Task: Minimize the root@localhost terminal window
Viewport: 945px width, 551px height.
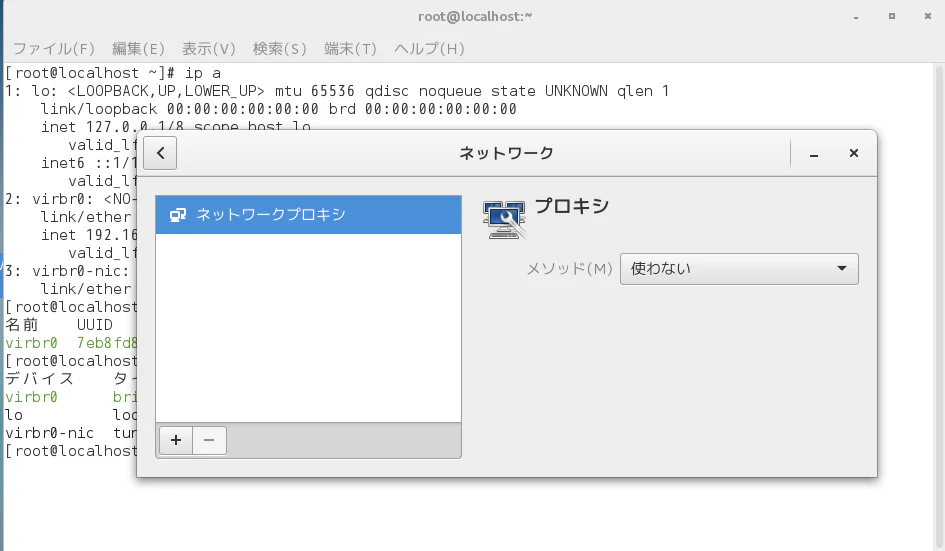Action: (856, 17)
